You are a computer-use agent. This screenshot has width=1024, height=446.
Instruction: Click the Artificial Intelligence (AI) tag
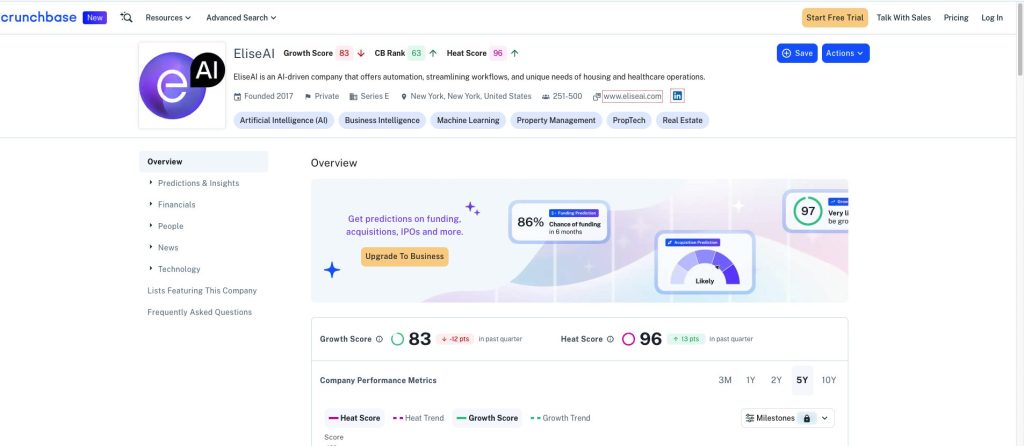283,120
